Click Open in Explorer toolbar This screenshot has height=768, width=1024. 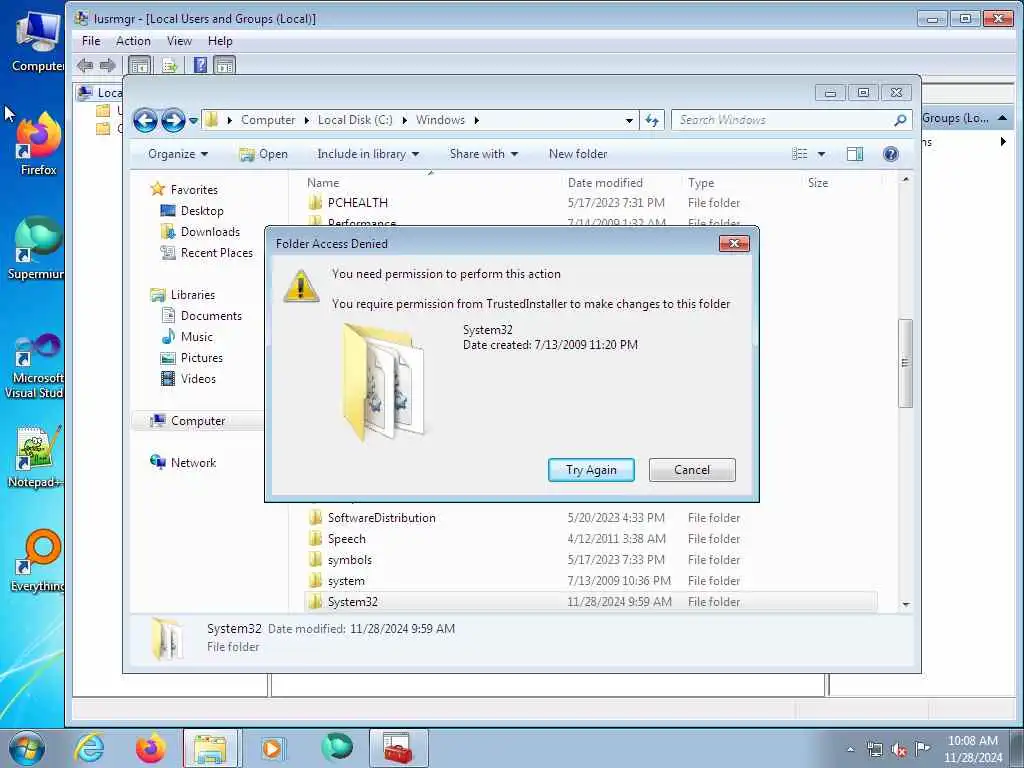[x=264, y=154]
